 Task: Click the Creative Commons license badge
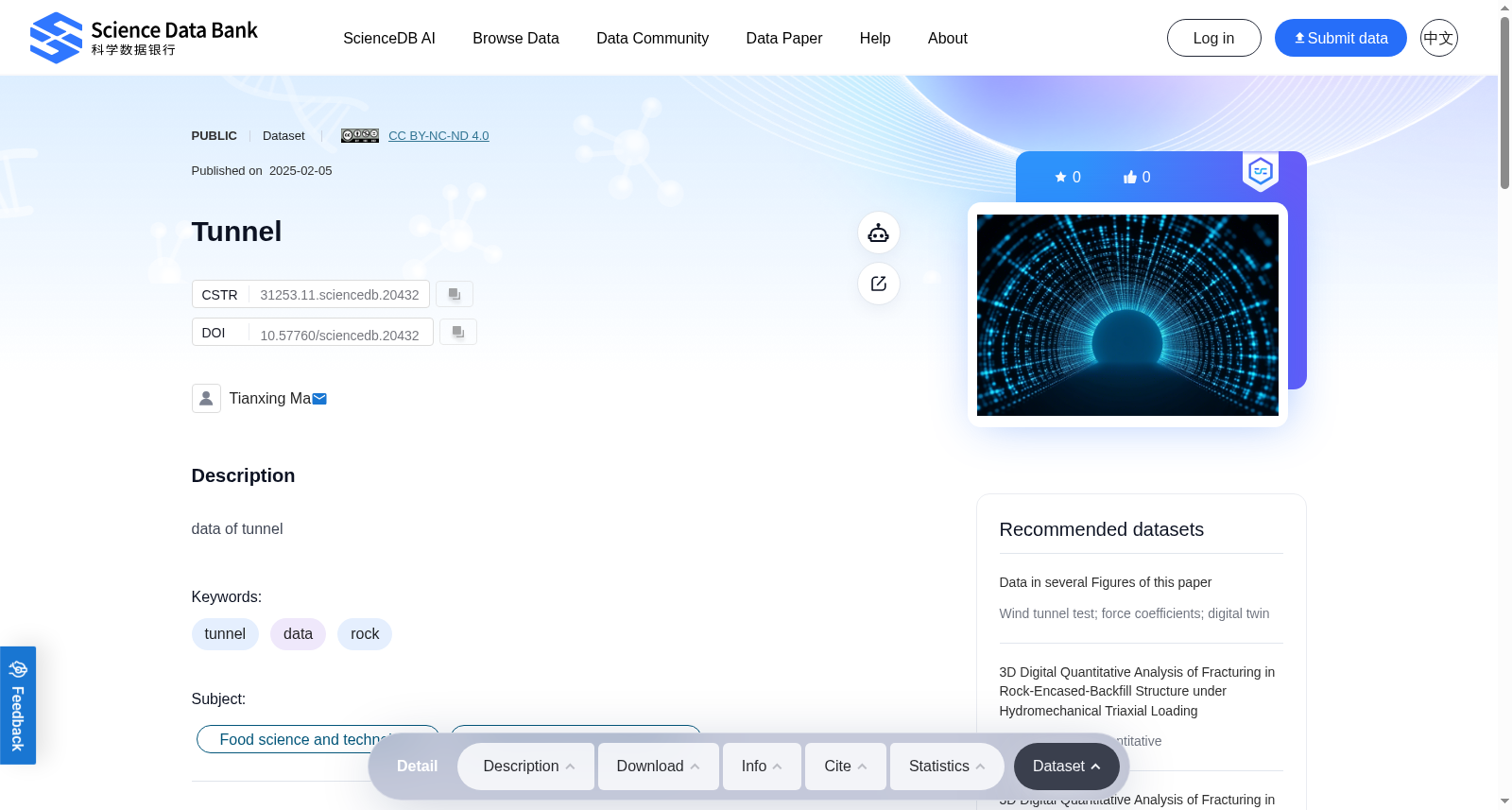point(360,135)
